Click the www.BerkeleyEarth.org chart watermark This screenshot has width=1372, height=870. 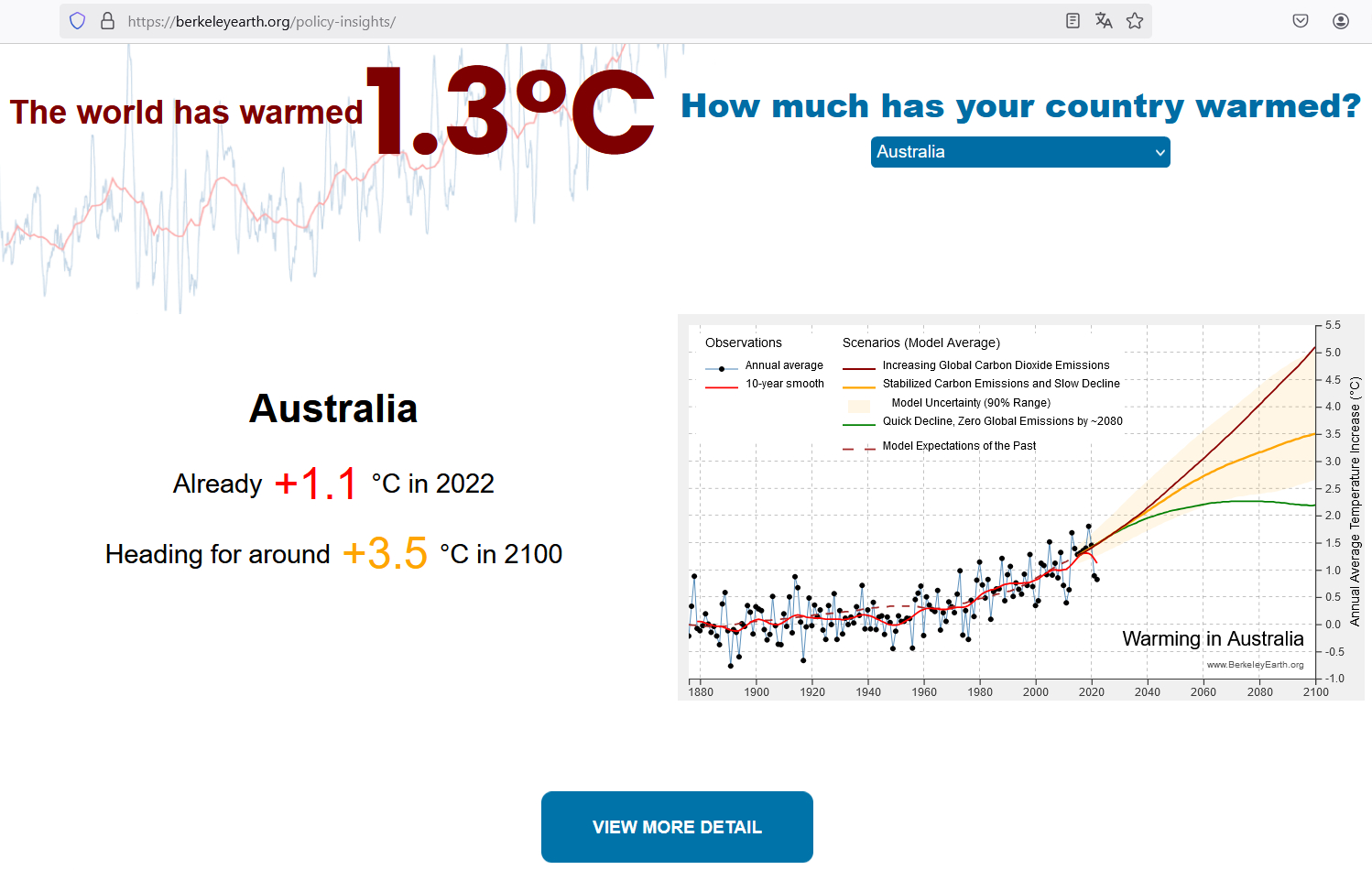(1255, 665)
